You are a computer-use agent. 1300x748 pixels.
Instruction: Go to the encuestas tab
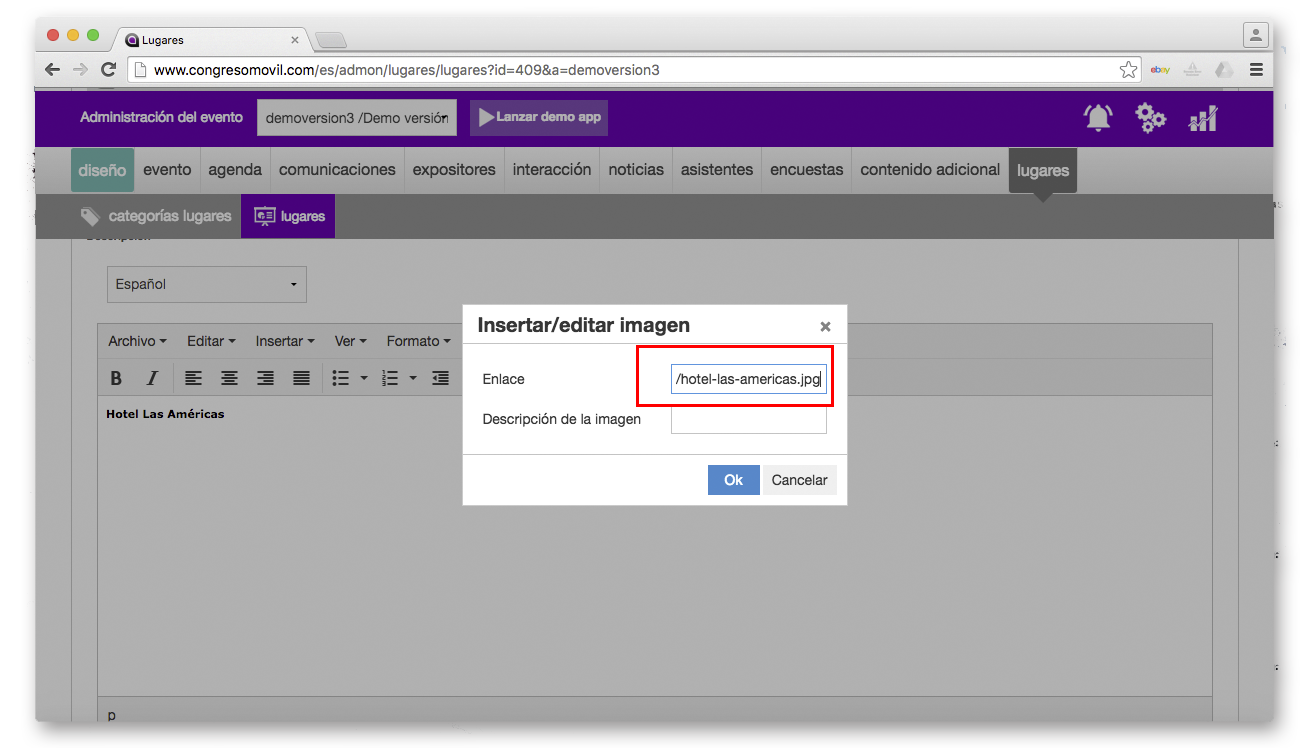[x=807, y=170]
